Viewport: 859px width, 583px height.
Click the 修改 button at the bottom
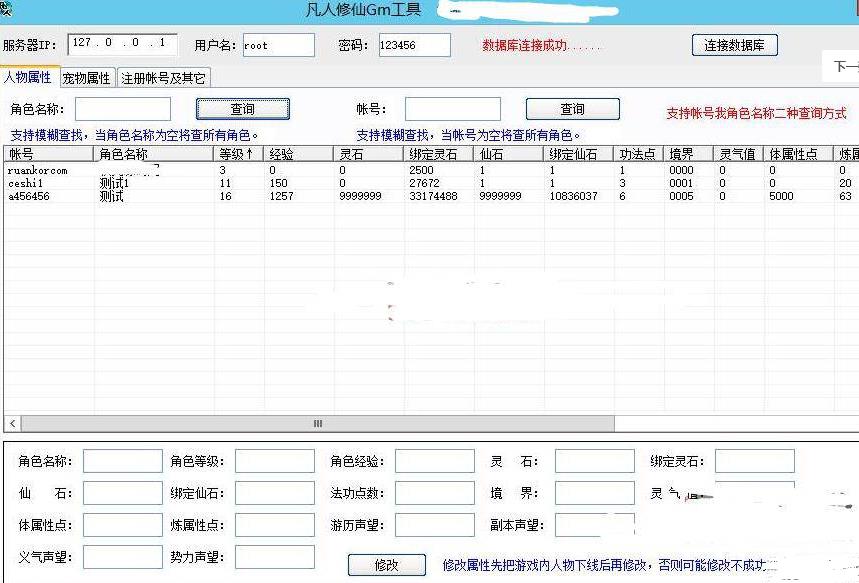click(388, 563)
